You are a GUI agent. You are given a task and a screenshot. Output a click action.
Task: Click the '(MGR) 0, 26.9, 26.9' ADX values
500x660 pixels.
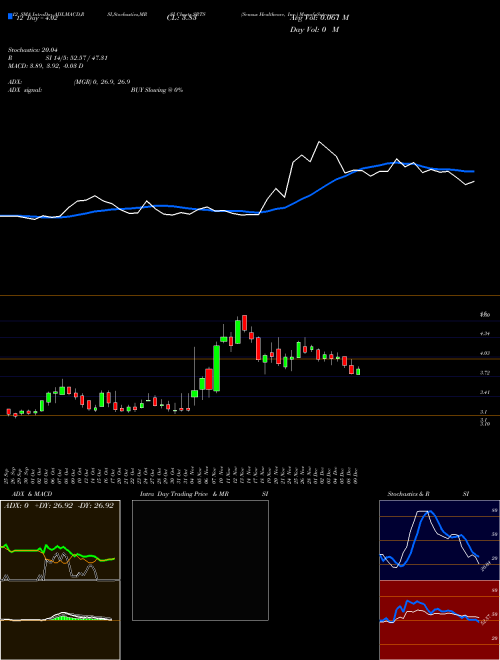102,82
